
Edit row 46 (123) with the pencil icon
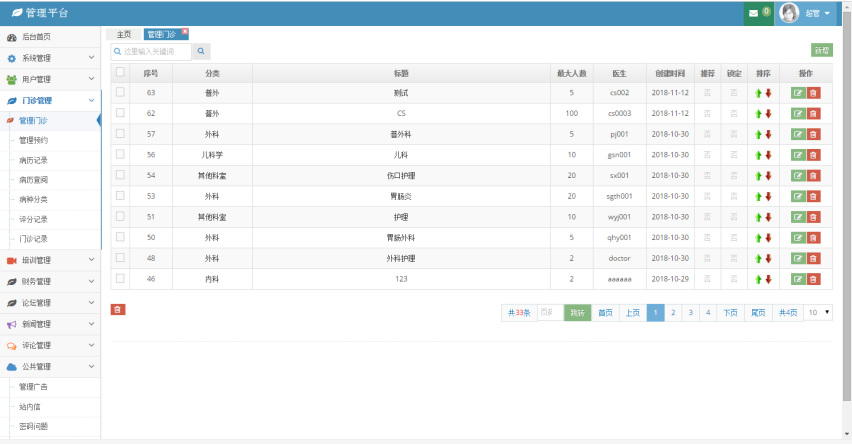[x=798, y=279]
